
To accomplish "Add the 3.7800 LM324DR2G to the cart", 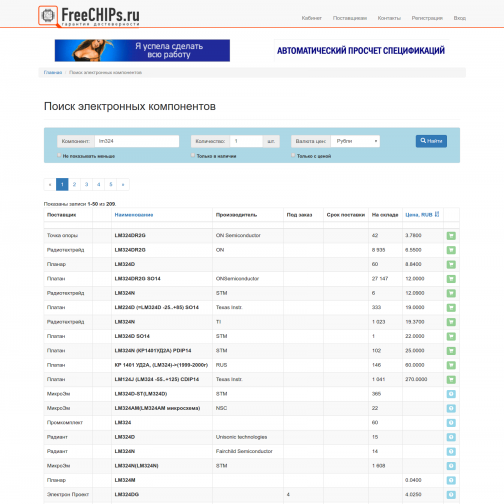I will (x=451, y=236).
